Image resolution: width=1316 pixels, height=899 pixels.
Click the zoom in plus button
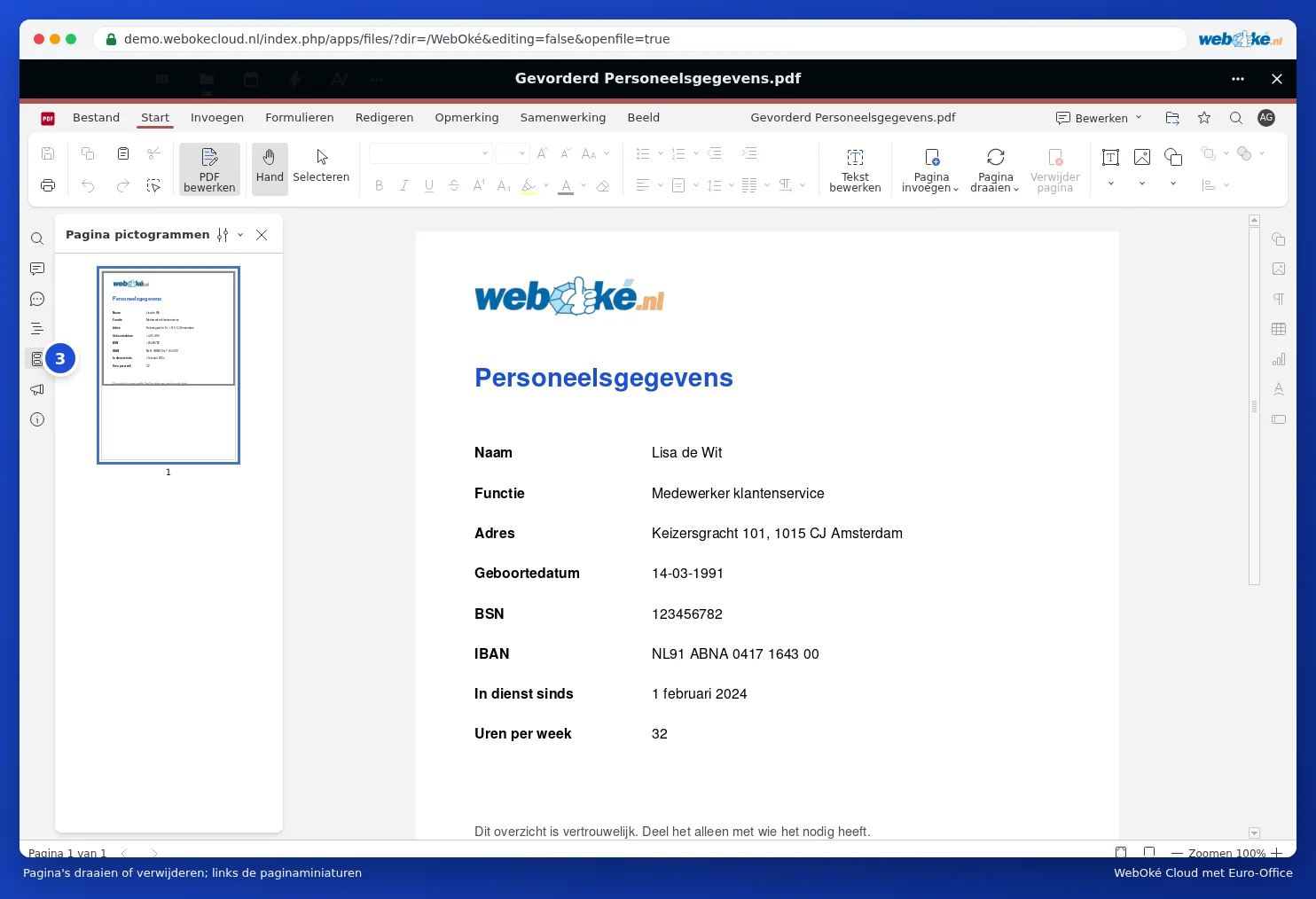[1277, 852]
